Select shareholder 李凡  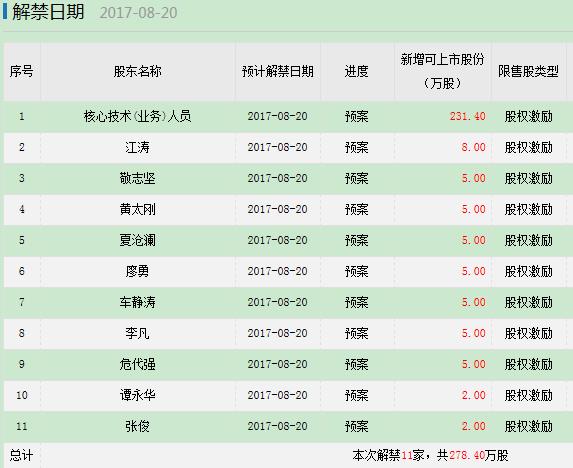coord(137,333)
